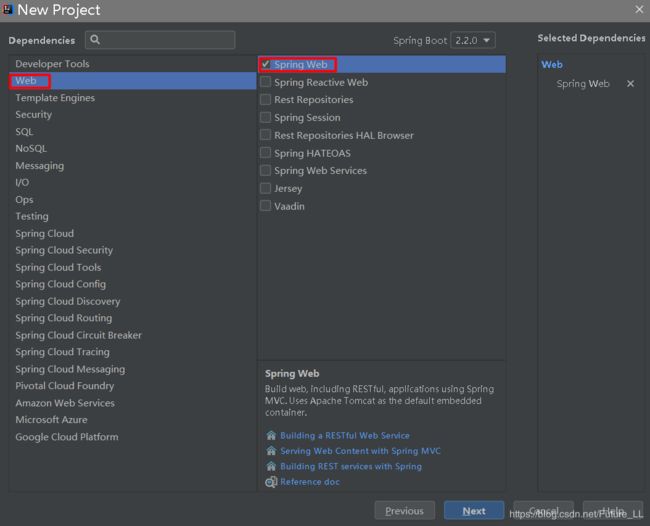Close the New Project dialog
This screenshot has height=526, width=650.
639,9
